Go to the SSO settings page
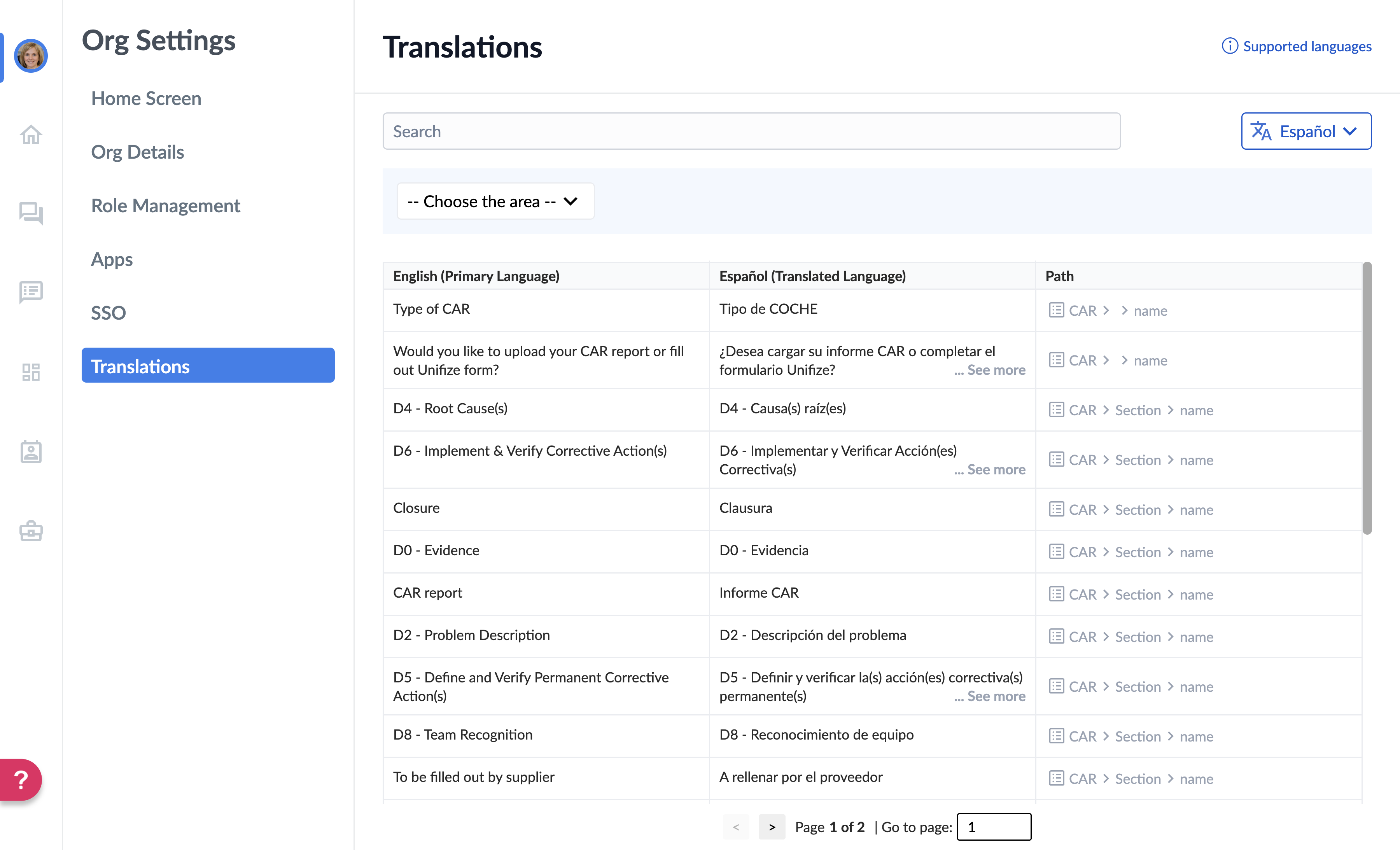 pyautogui.click(x=108, y=313)
